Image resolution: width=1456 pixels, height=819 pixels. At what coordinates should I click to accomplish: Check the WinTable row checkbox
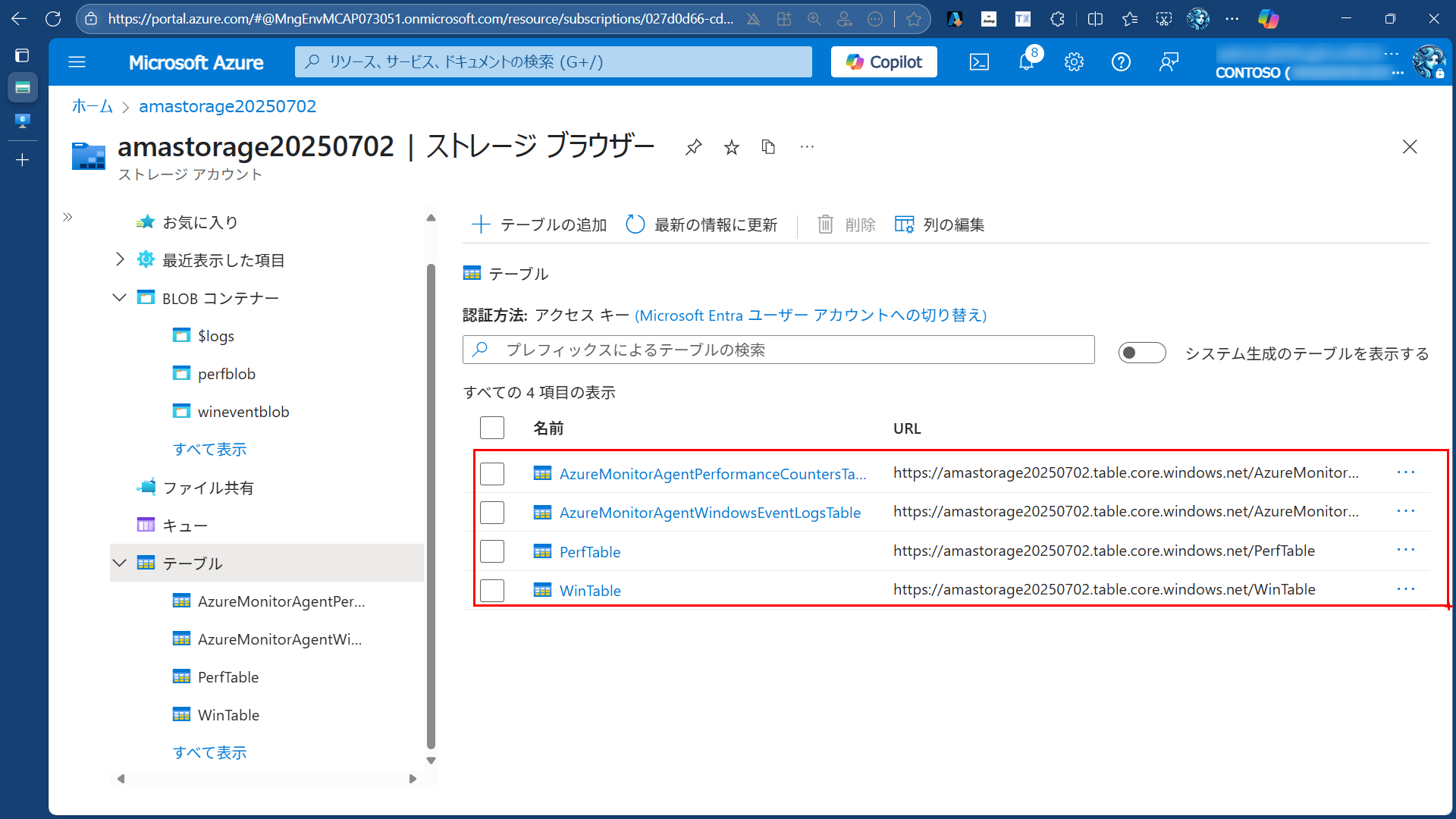[x=492, y=591]
